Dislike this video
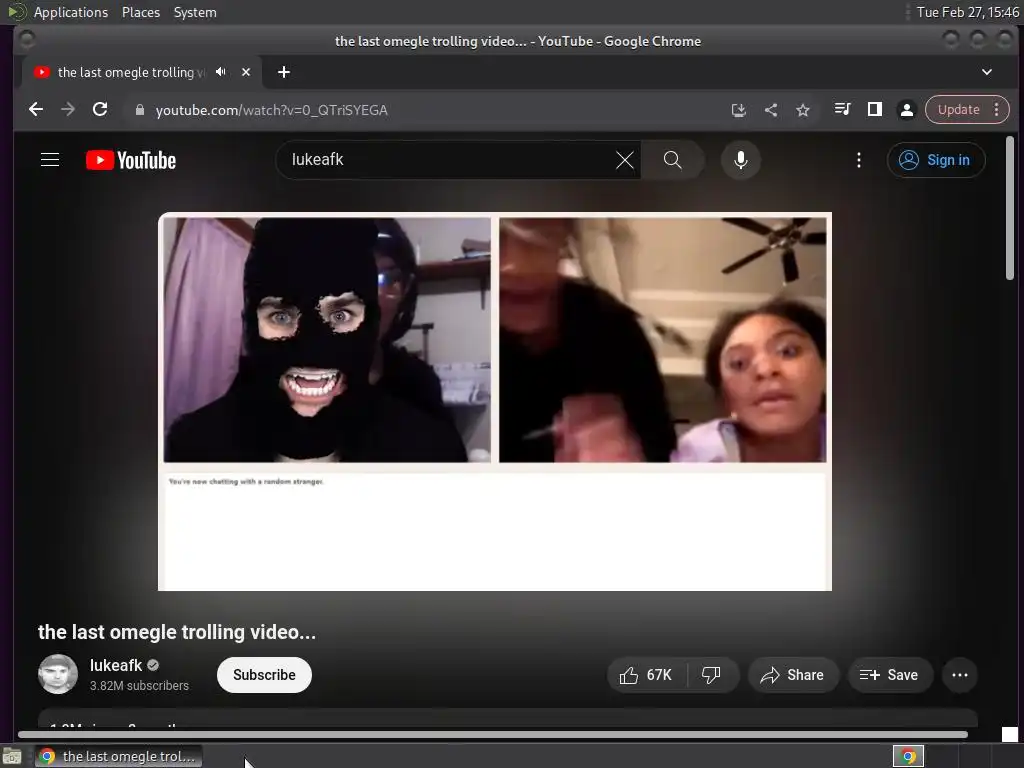Screen dimensions: 1024x768 click(x=712, y=675)
